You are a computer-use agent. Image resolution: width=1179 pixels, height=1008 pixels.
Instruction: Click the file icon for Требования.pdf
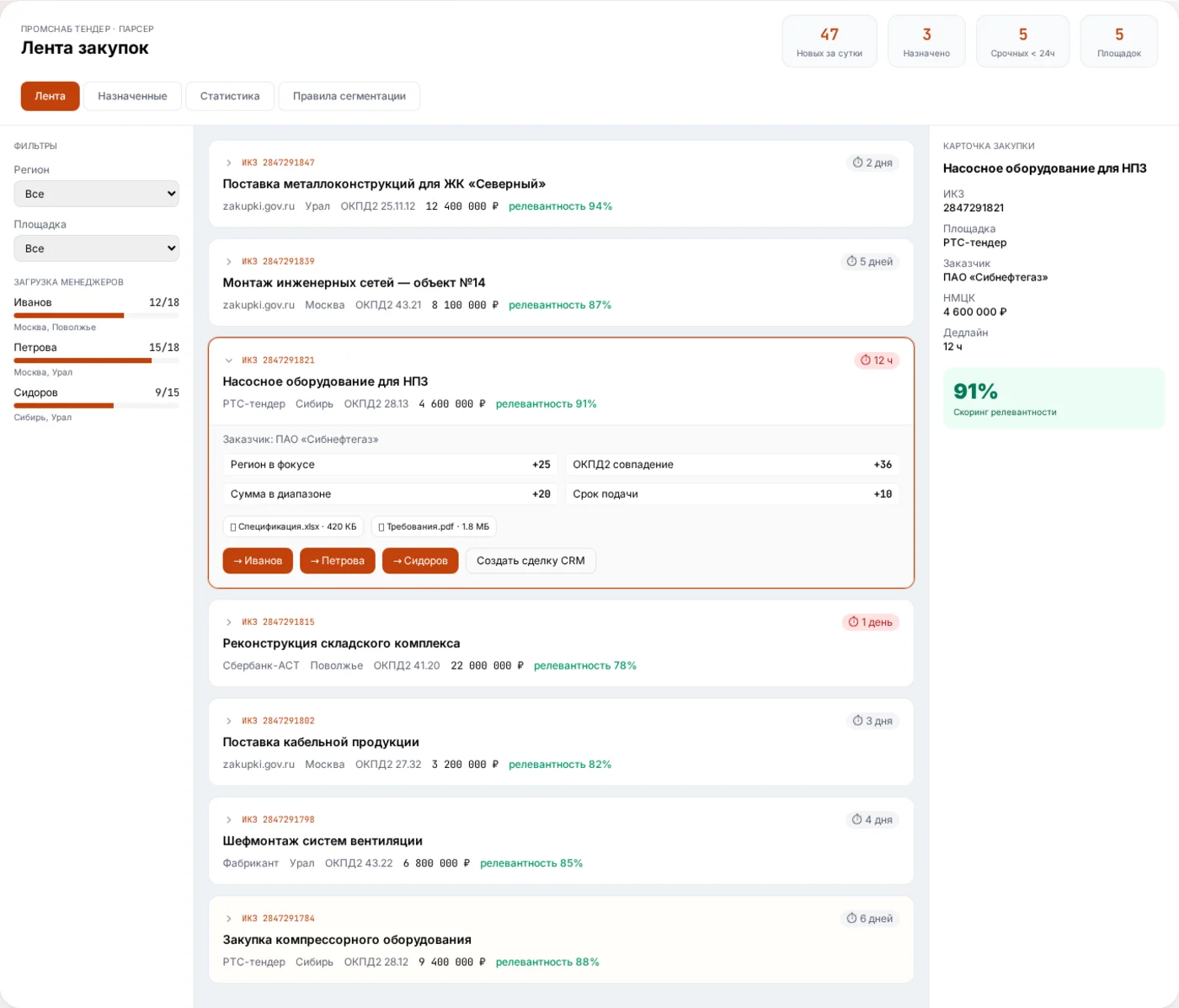coord(381,527)
